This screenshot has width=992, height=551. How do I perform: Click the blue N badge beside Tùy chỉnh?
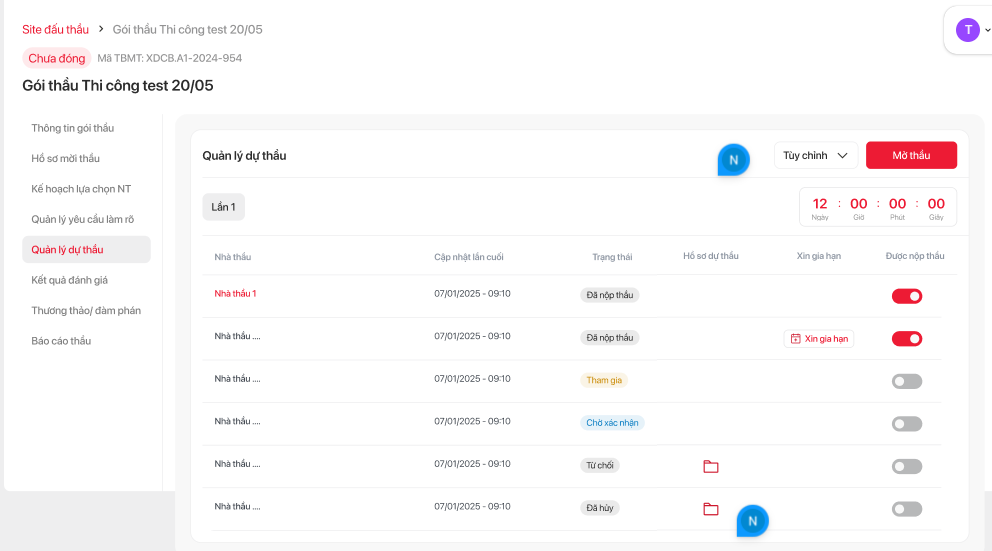click(x=733, y=160)
